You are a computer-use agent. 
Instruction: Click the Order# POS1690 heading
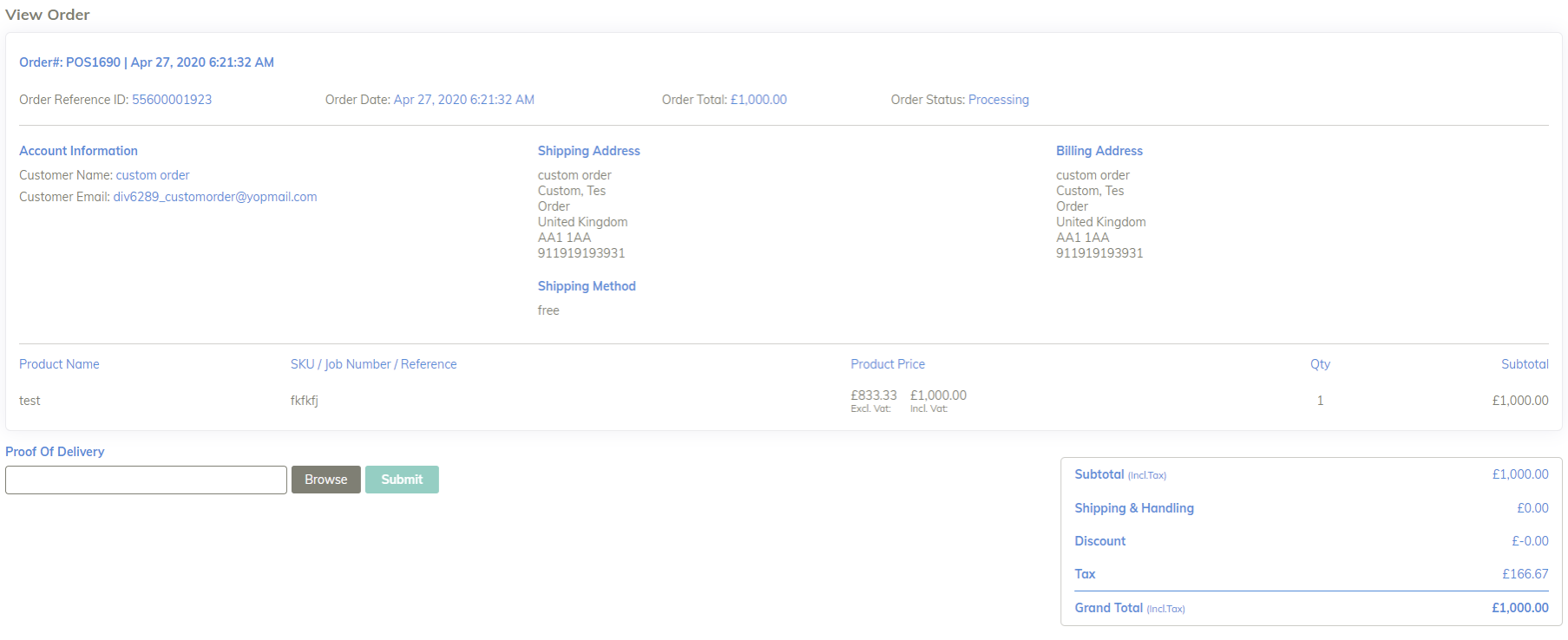click(x=147, y=62)
